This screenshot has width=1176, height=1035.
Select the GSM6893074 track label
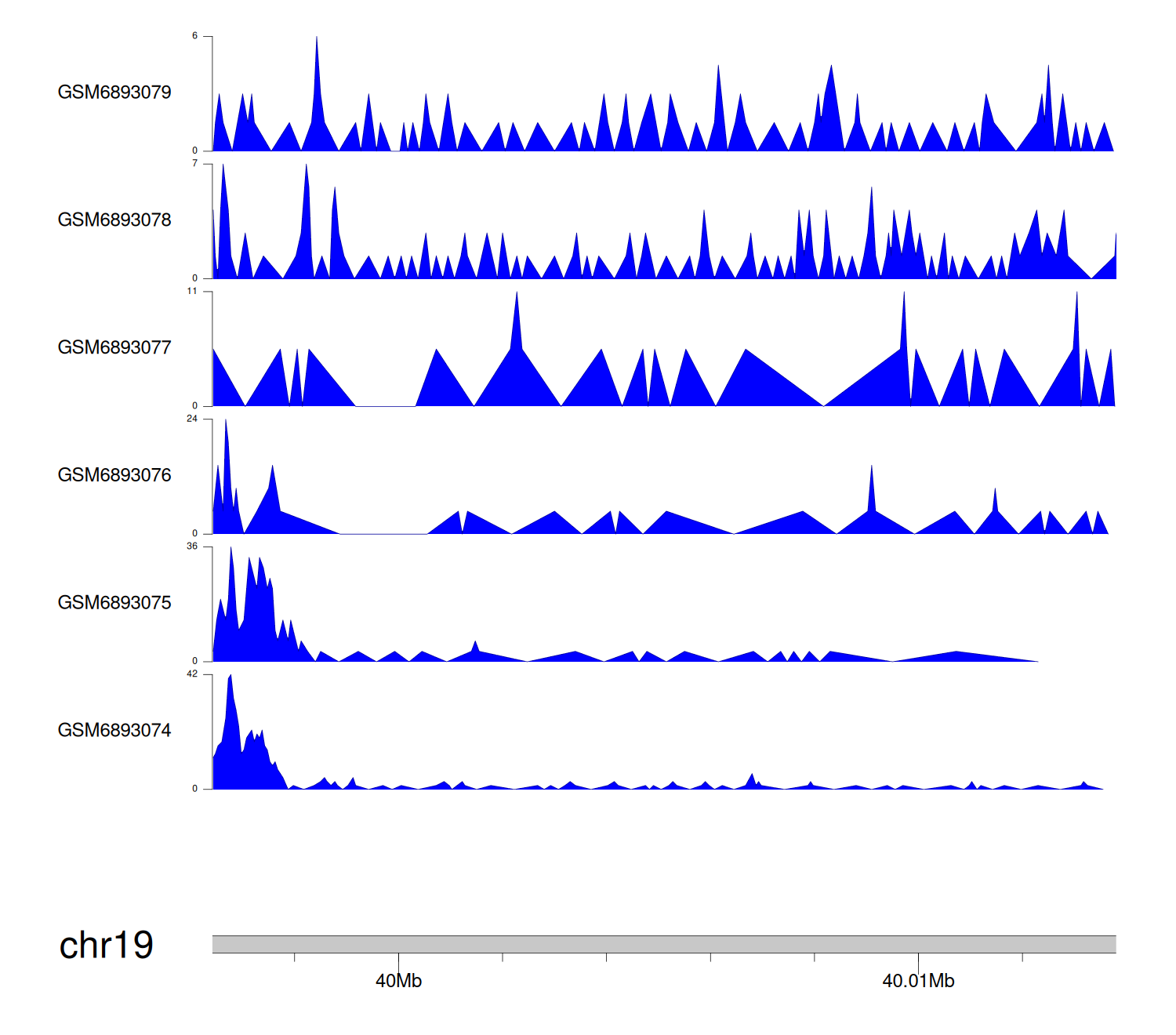pos(114,731)
